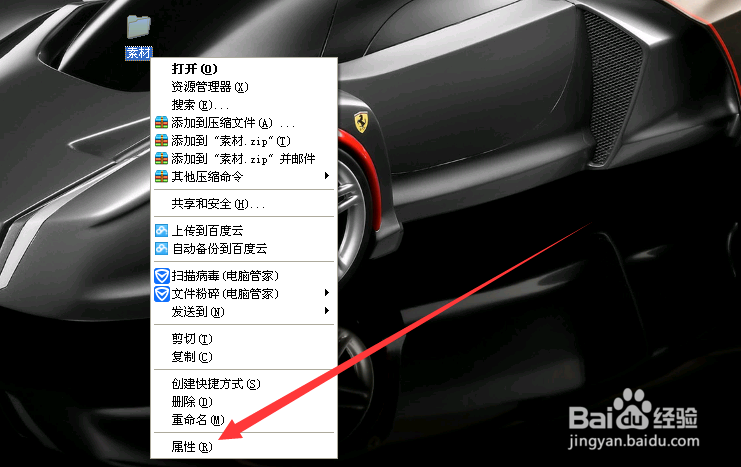The width and height of the screenshot is (741, 467).
Task: Click WinRAR icon beside 添加到压缩文件
Action: tap(162, 123)
